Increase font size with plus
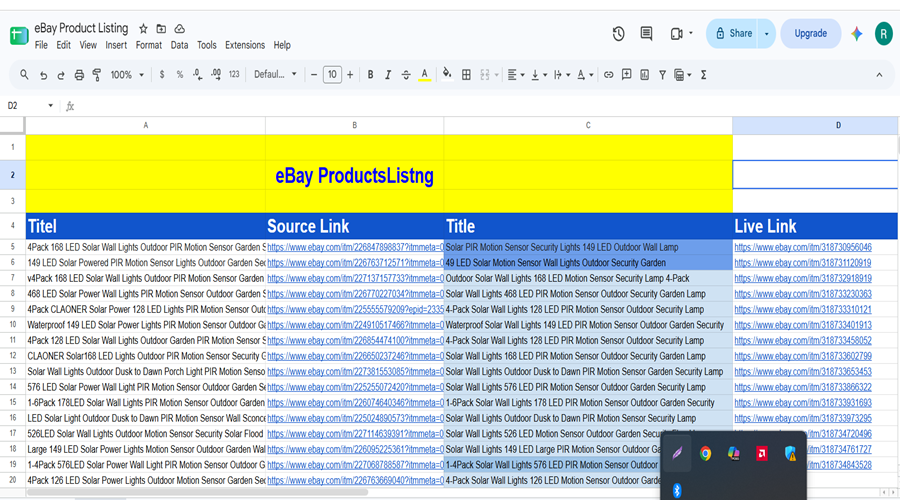900x500 pixels. [350, 75]
